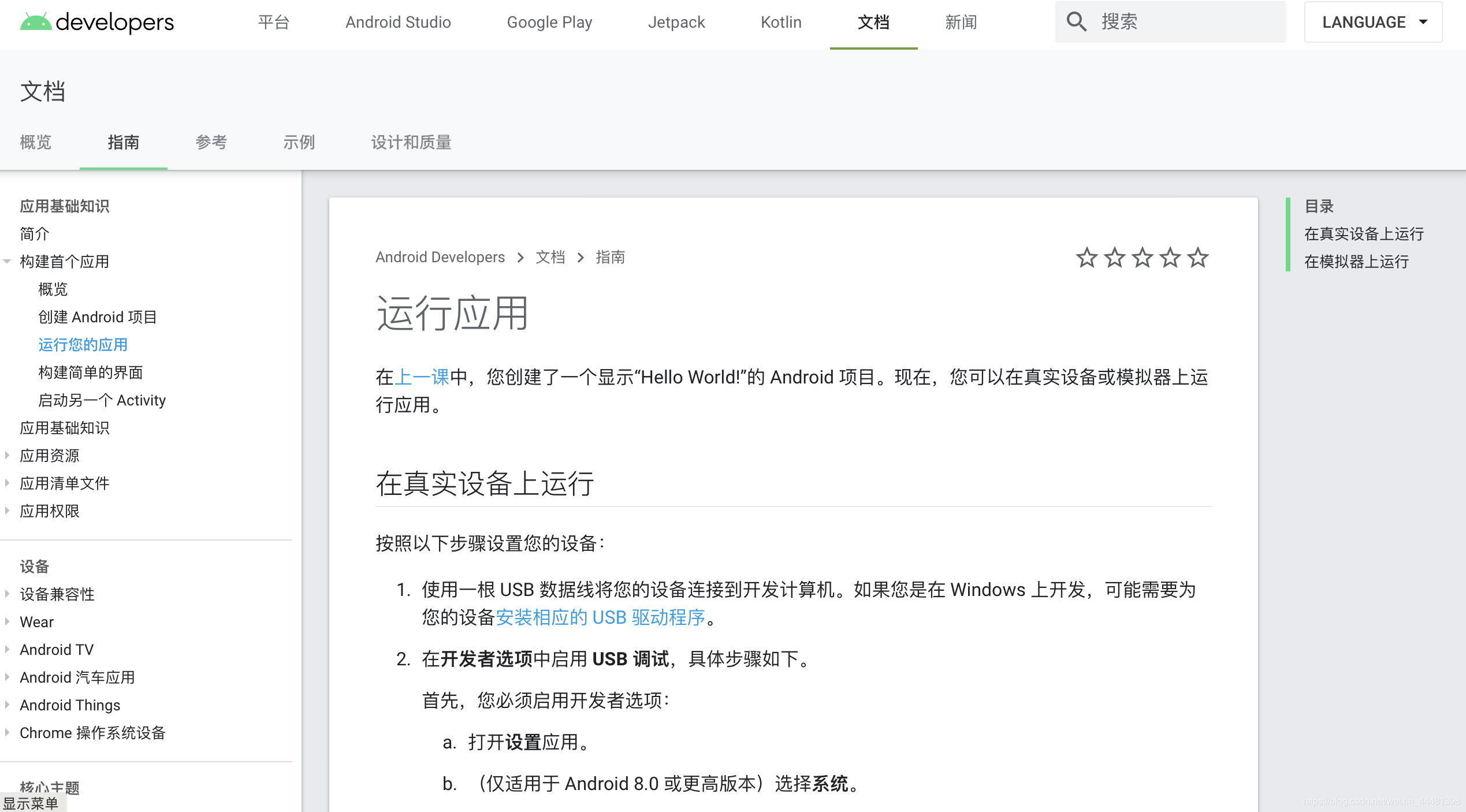The image size is (1466, 812).
Task: Rate the page five stars
Action: tap(1197, 258)
